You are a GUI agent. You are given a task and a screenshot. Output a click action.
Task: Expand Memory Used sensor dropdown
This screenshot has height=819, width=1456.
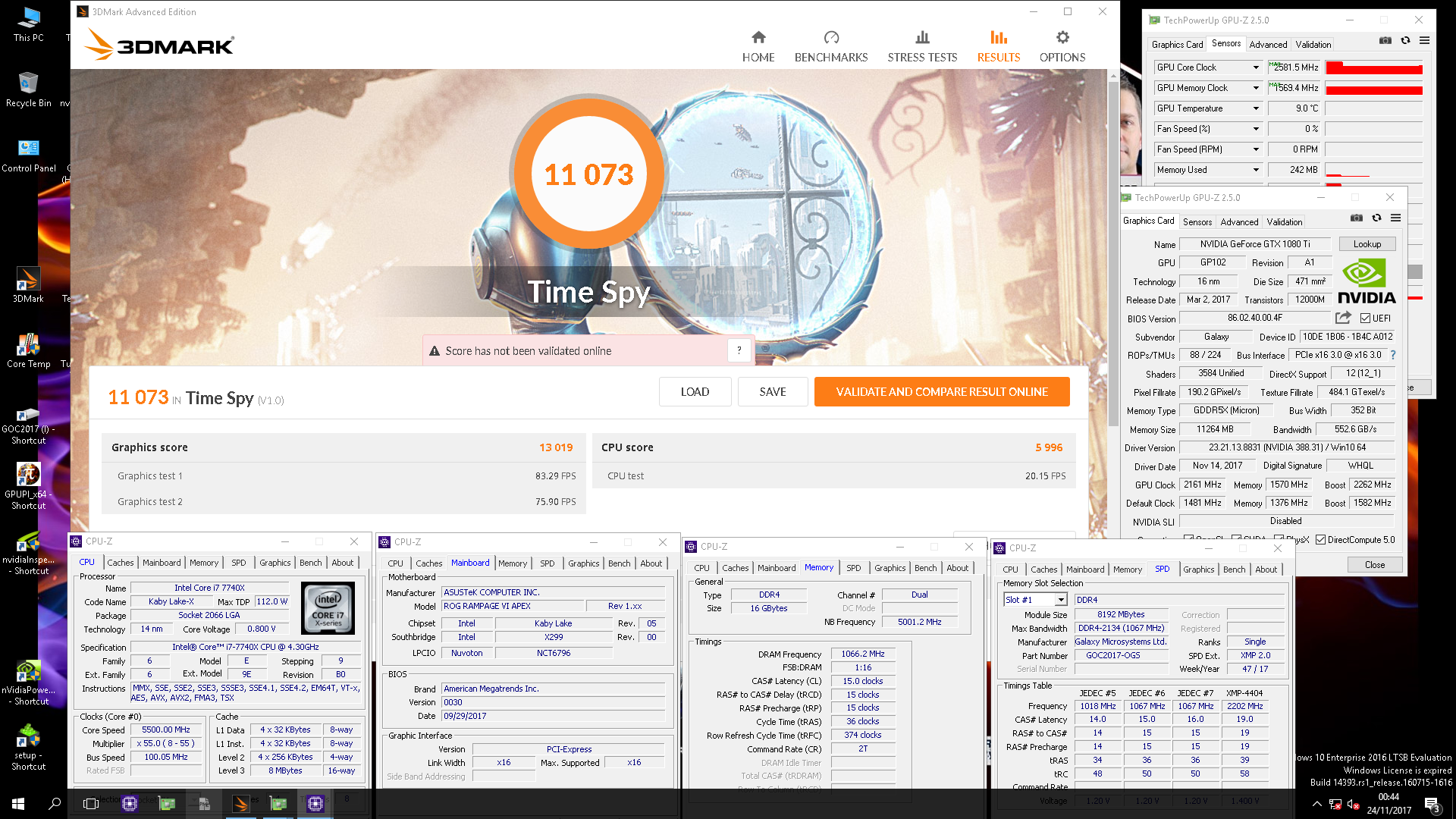tap(1256, 170)
